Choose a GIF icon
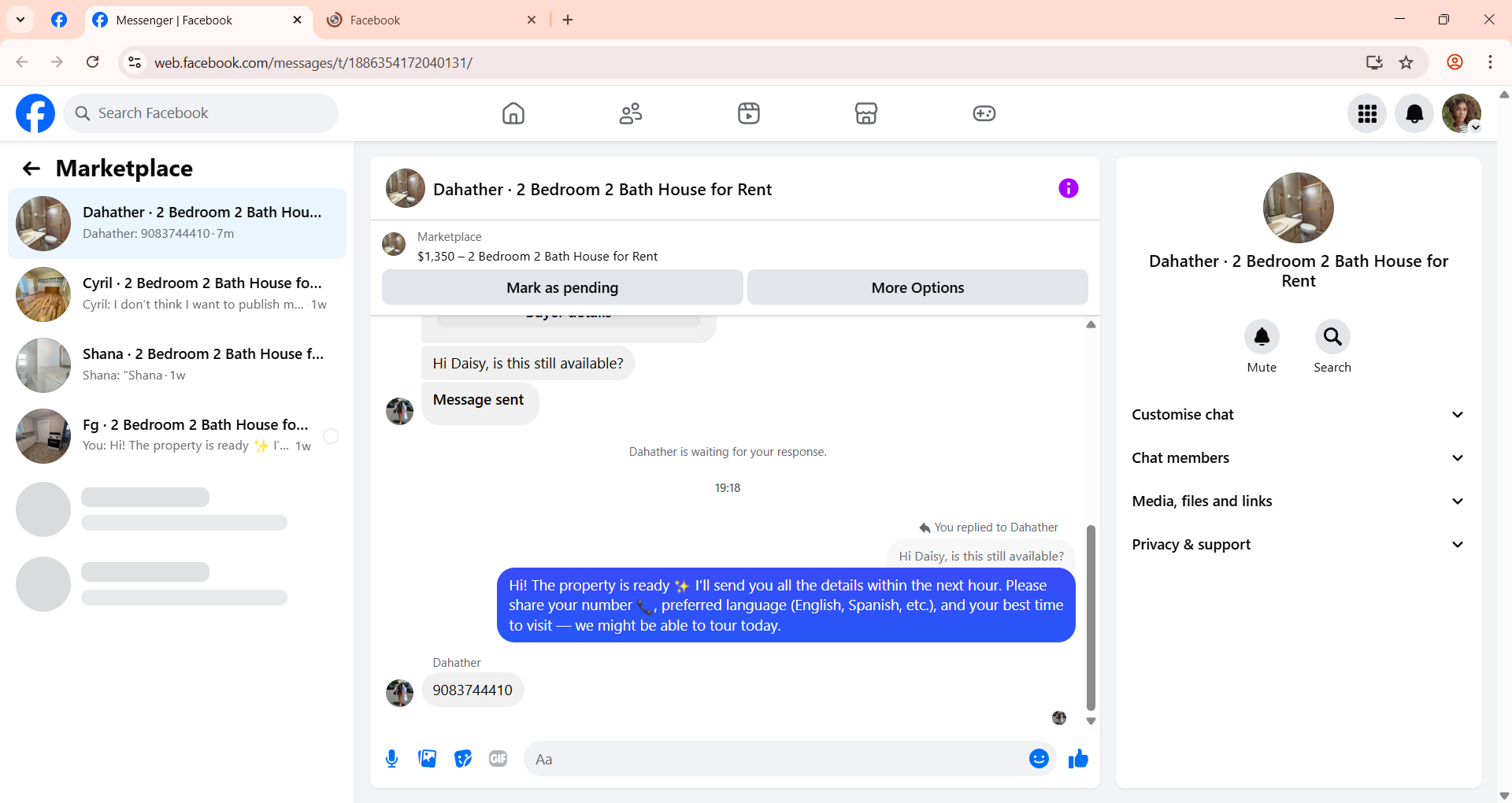Viewport: 1512px width, 803px height. (x=498, y=759)
